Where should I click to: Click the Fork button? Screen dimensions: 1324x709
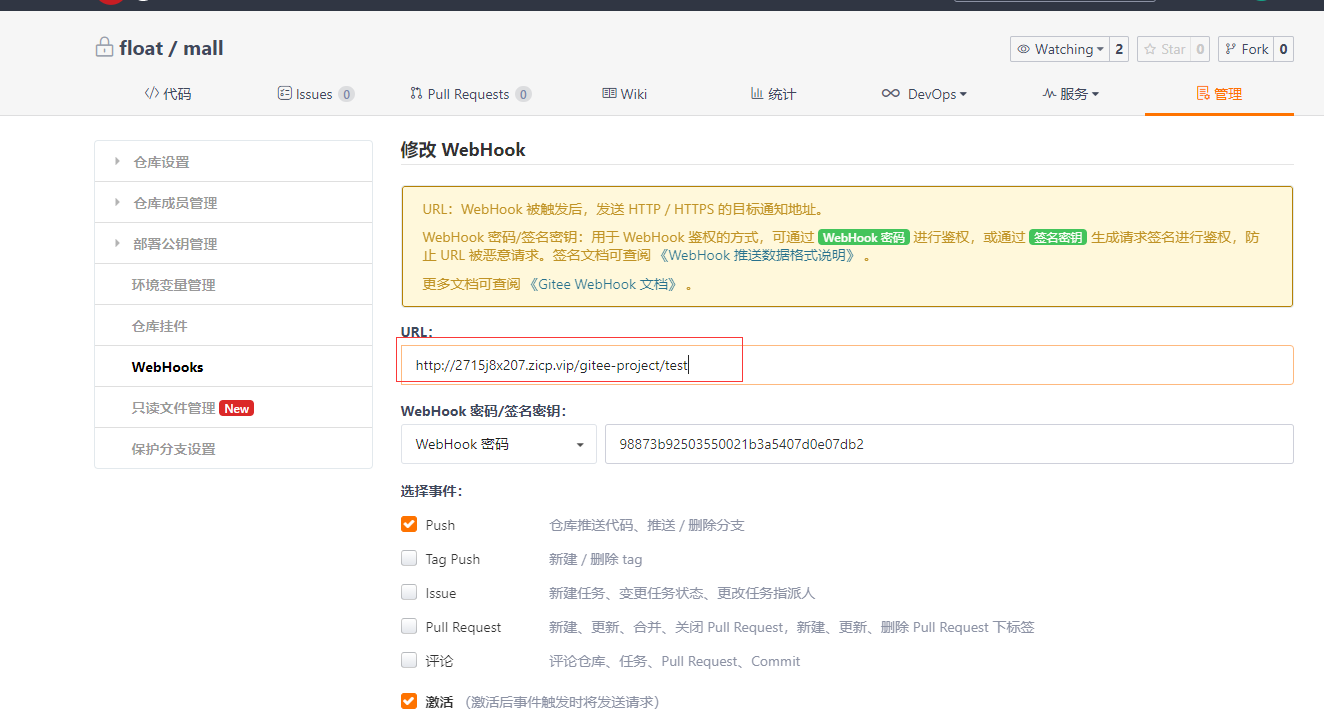1244,49
